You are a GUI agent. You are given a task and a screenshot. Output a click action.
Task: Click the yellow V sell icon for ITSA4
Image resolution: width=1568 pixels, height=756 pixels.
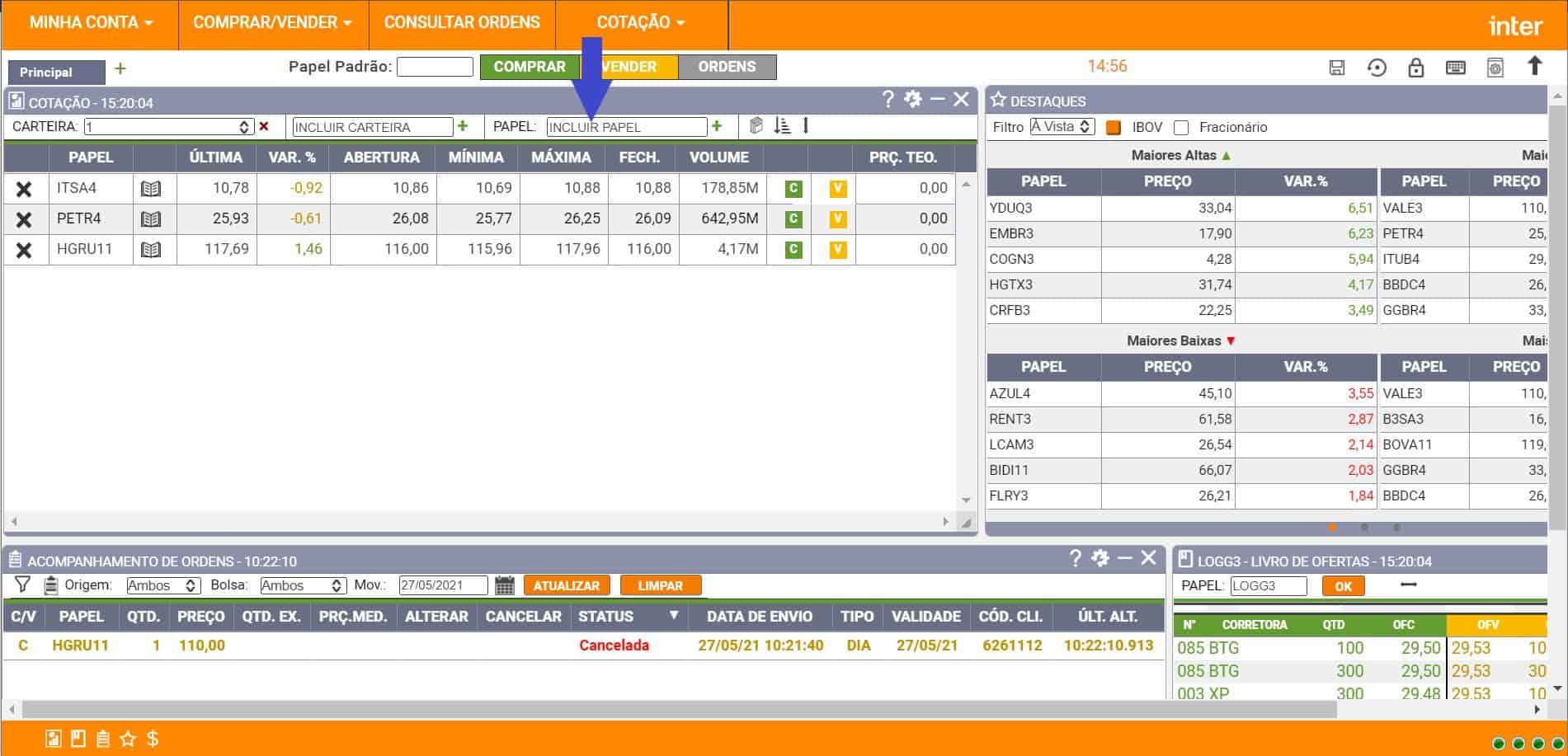pyautogui.click(x=837, y=189)
